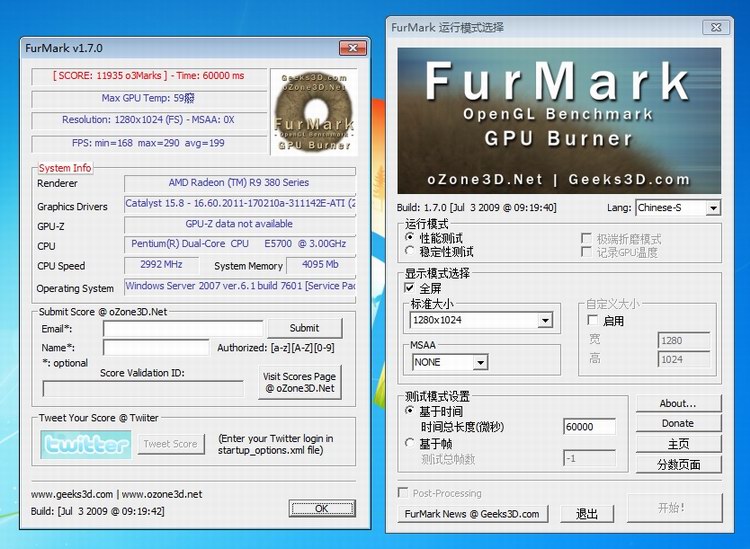Click the Max GPU Temp value
750x549 pixels.
148,98
